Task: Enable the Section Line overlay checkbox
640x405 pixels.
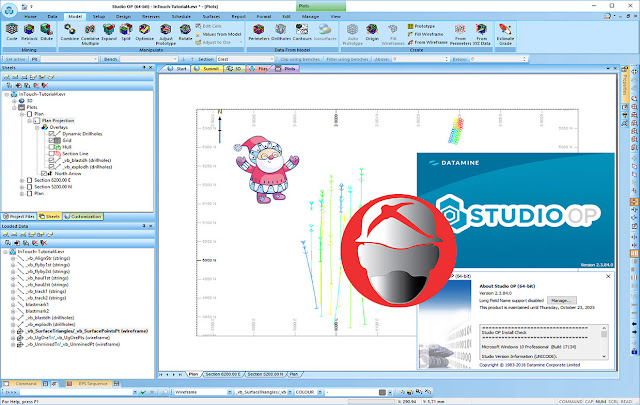Action: click(x=51, y=154)
